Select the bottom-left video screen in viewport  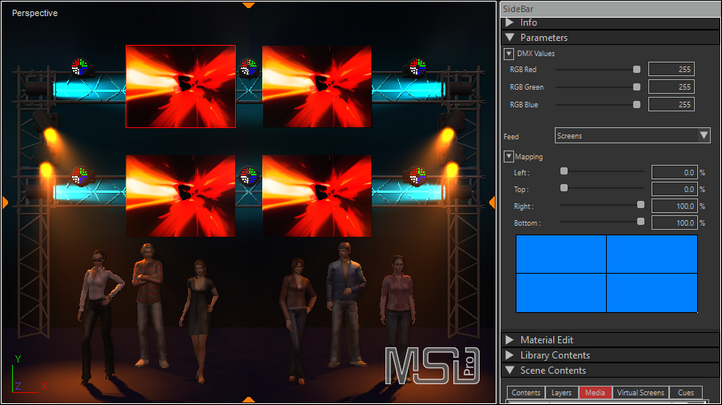180,196
